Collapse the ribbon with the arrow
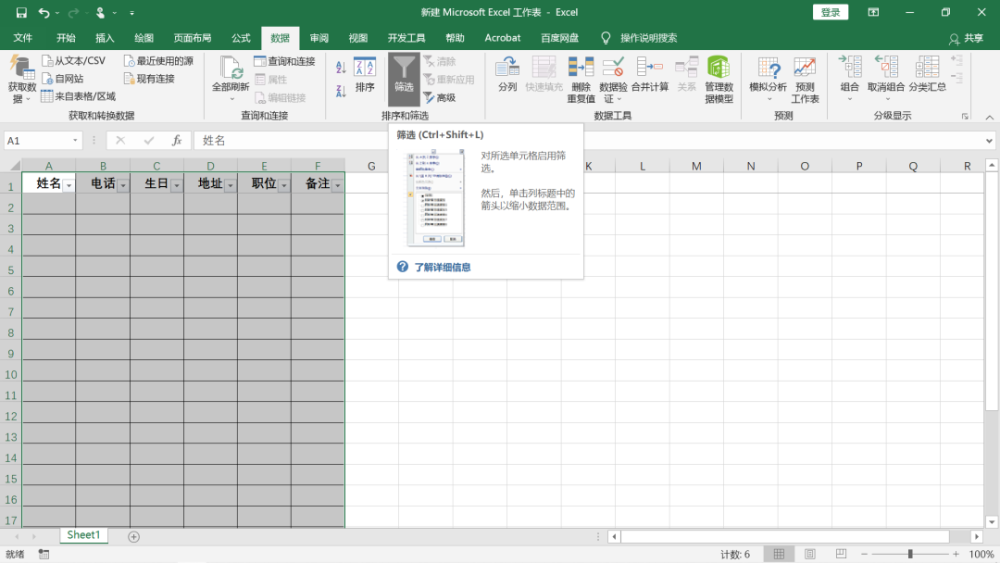Viewport: 1000px width, 563px height. point(989,117)
